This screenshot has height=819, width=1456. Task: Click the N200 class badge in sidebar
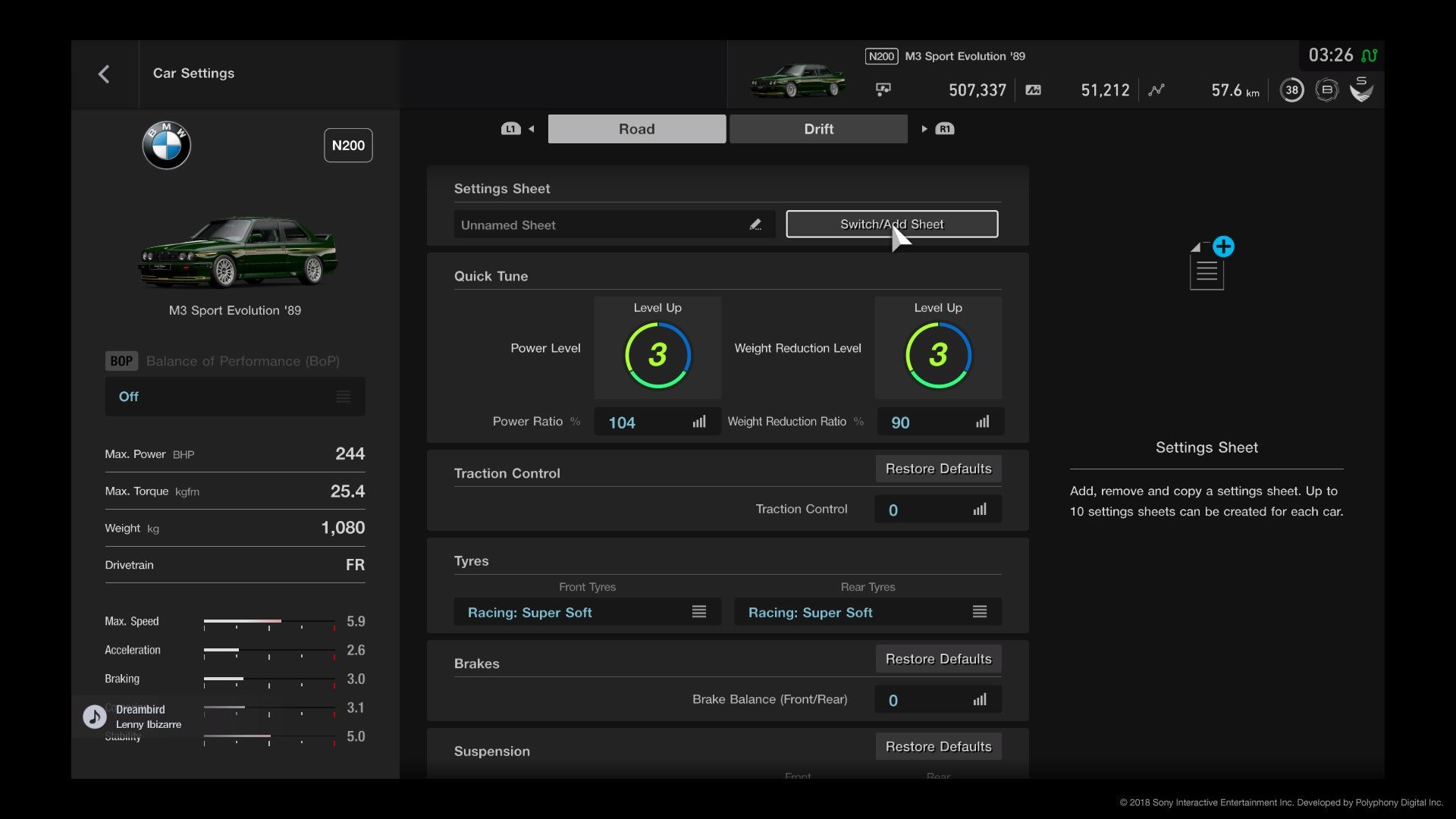coord(348,145)
